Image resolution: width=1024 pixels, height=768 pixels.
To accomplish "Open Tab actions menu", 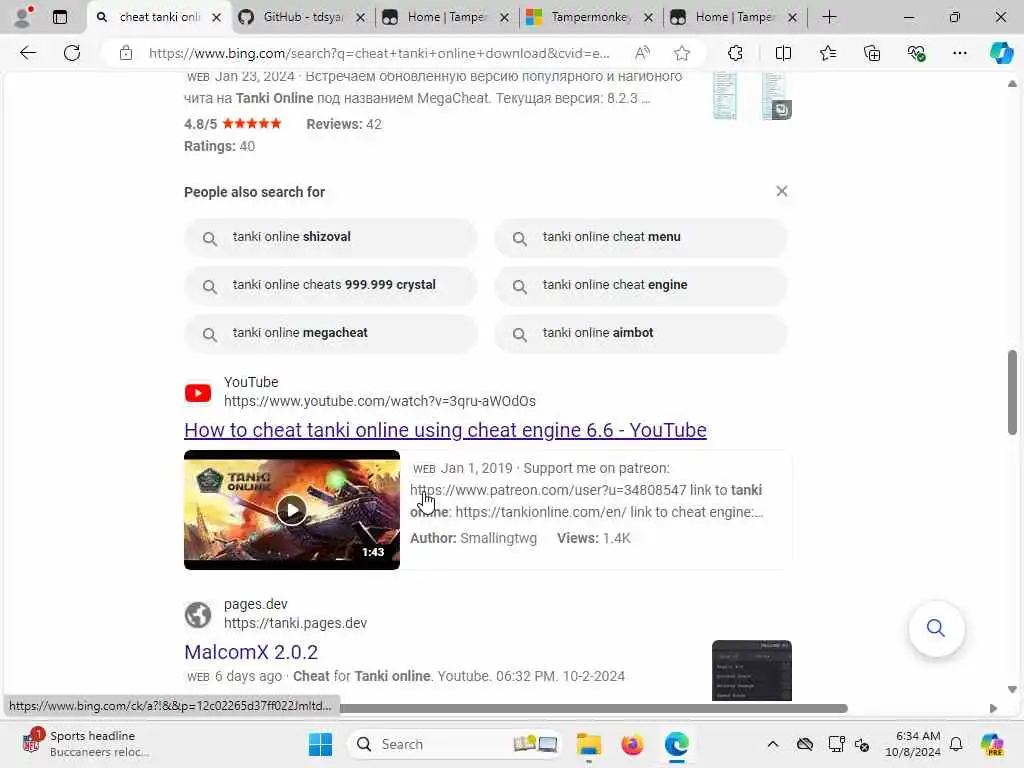I will coord(59,17).
